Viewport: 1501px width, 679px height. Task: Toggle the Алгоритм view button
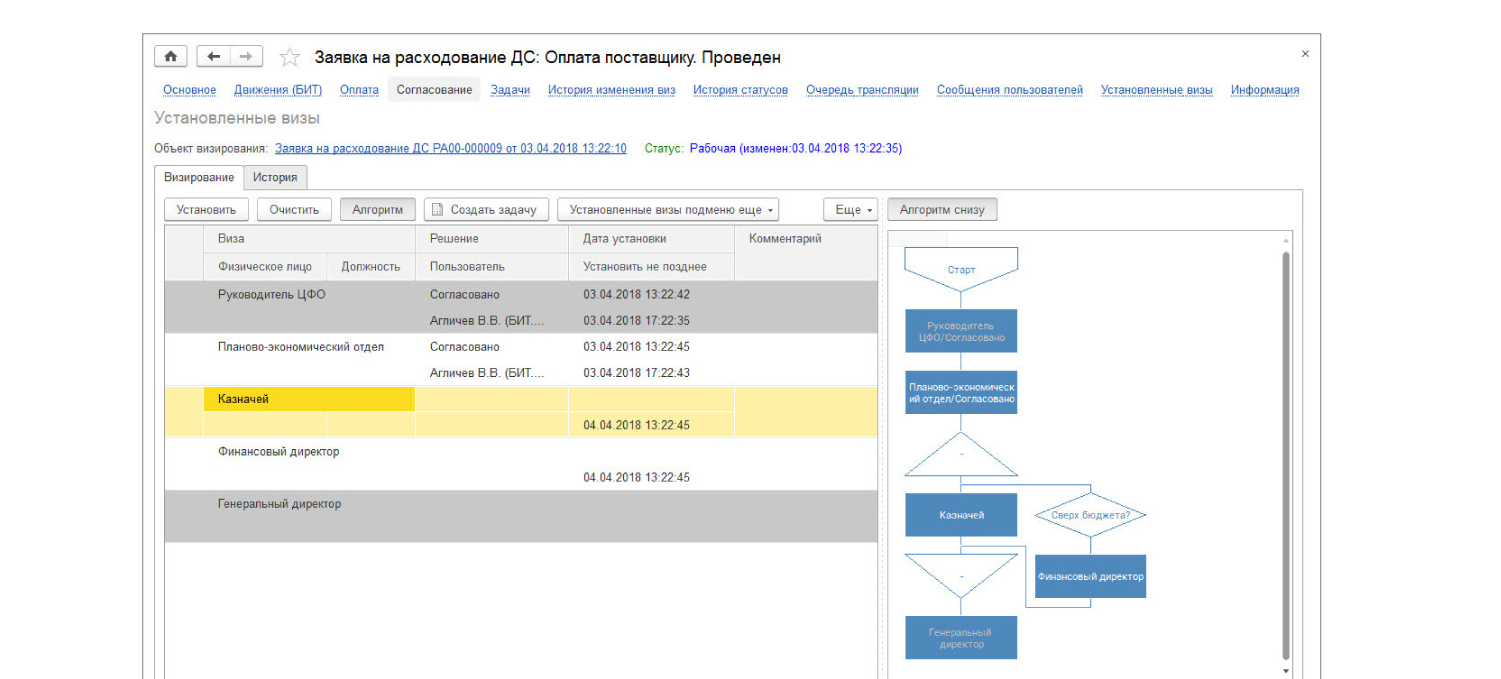377,210
